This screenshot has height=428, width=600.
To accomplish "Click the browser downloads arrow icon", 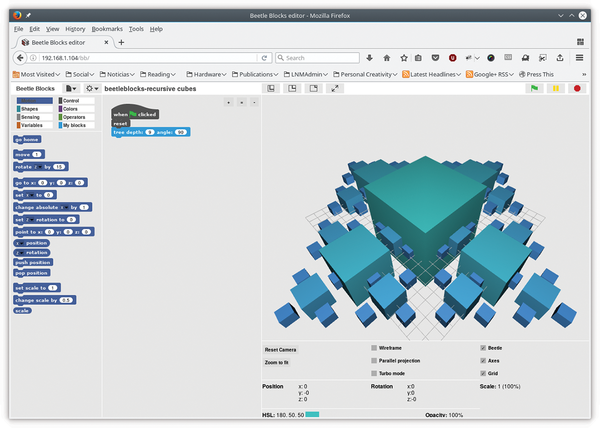I will 370,58.
